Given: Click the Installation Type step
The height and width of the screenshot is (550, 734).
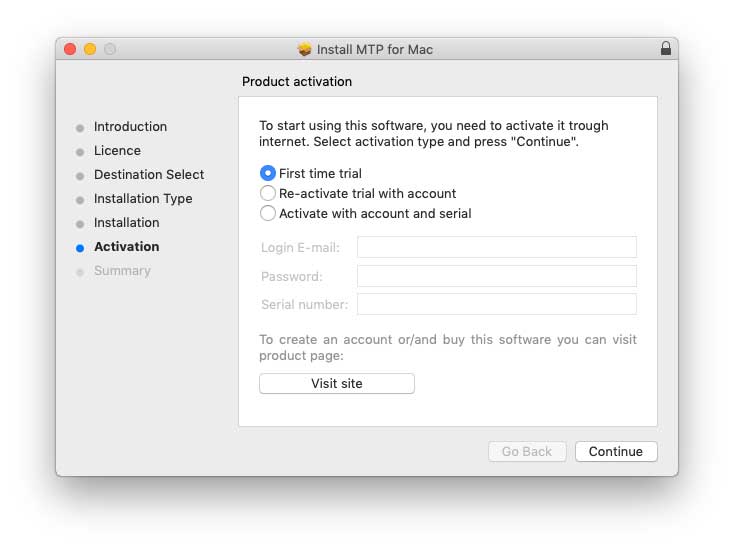Looking at the screenshot, I should (x=143, y=198).
